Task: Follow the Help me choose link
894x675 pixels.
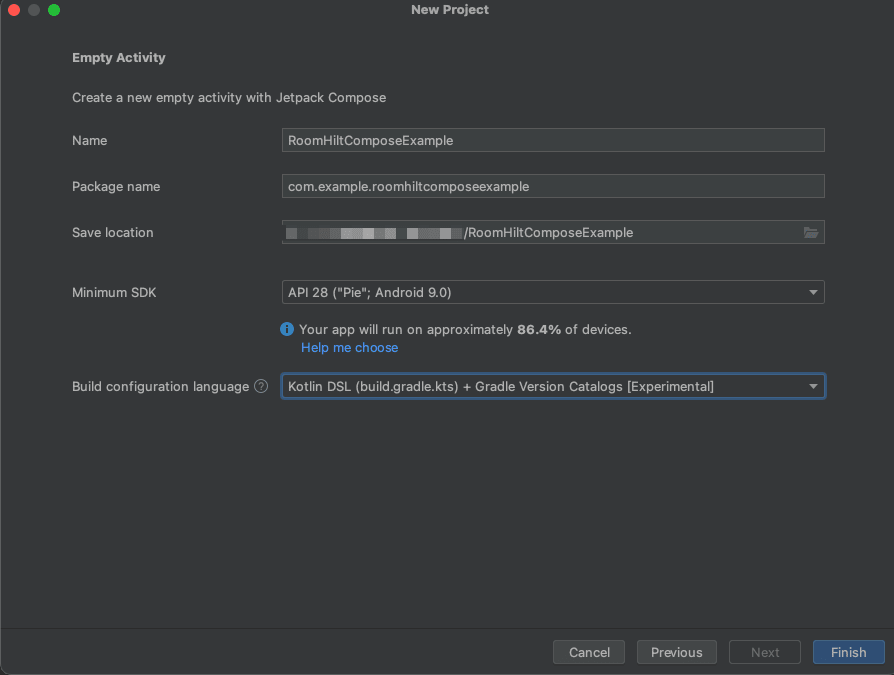Action: click(x=349, y=348)
